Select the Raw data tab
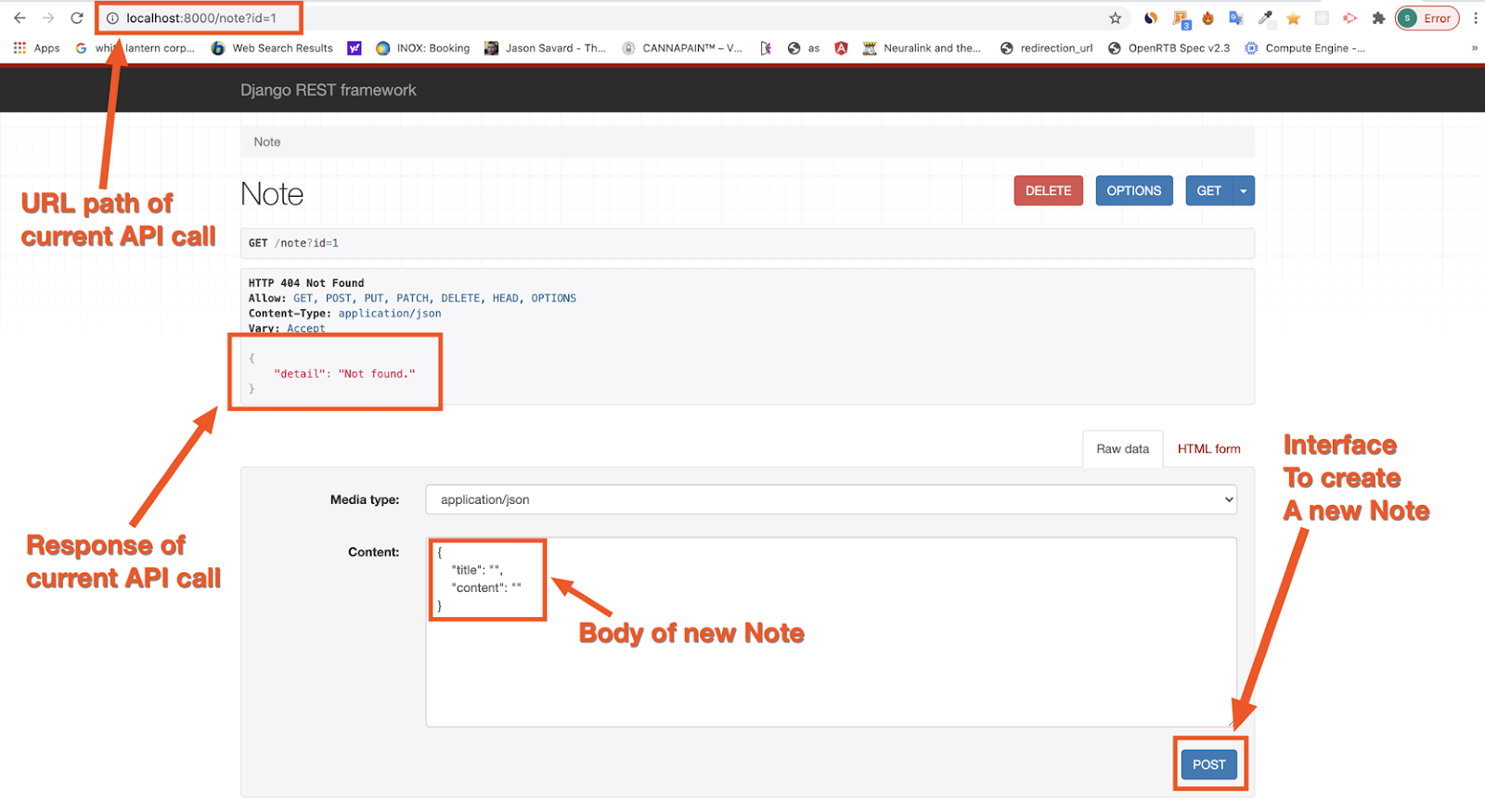 [1122, 449]
